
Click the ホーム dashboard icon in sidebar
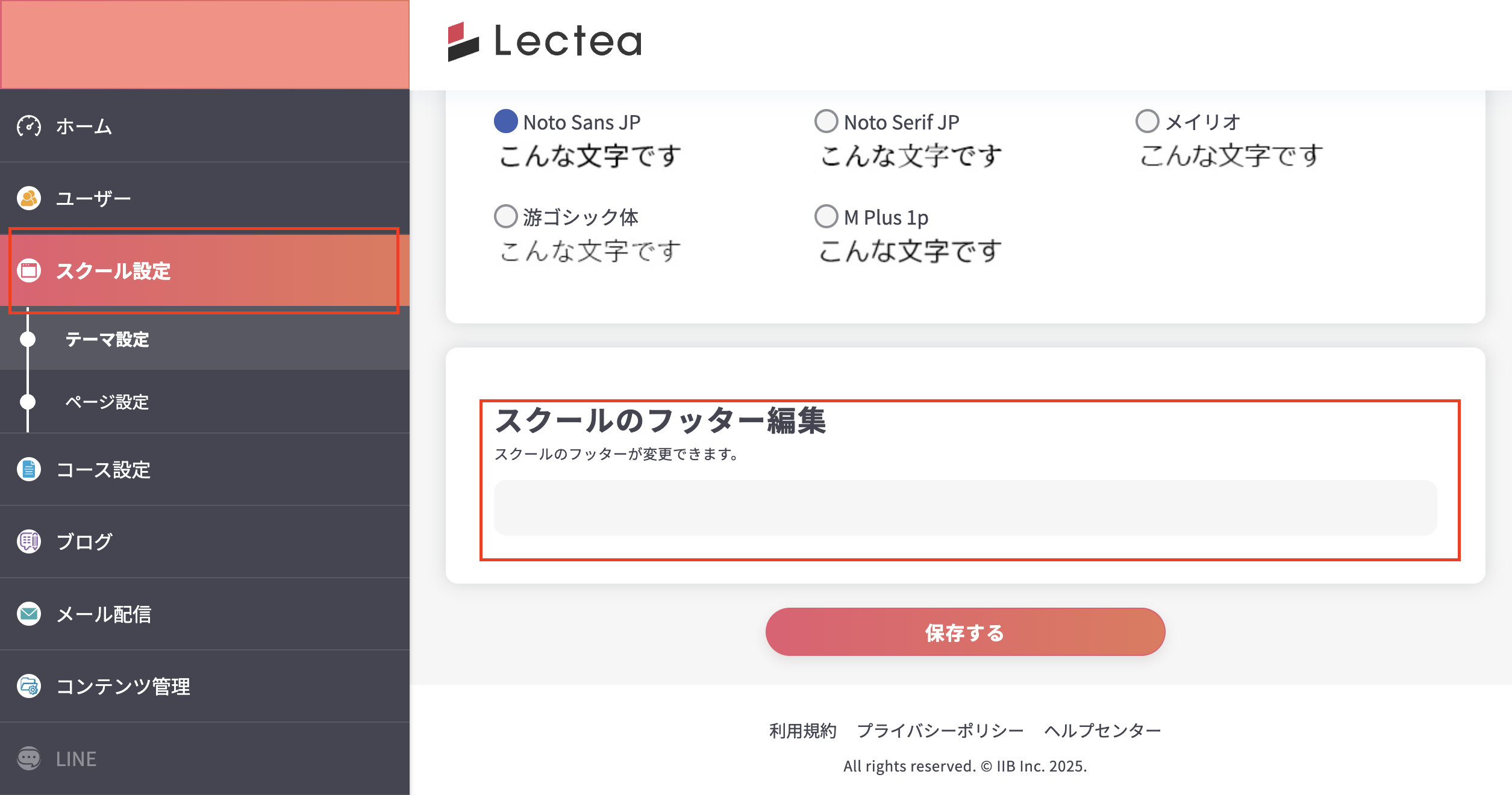coord(28,126)
